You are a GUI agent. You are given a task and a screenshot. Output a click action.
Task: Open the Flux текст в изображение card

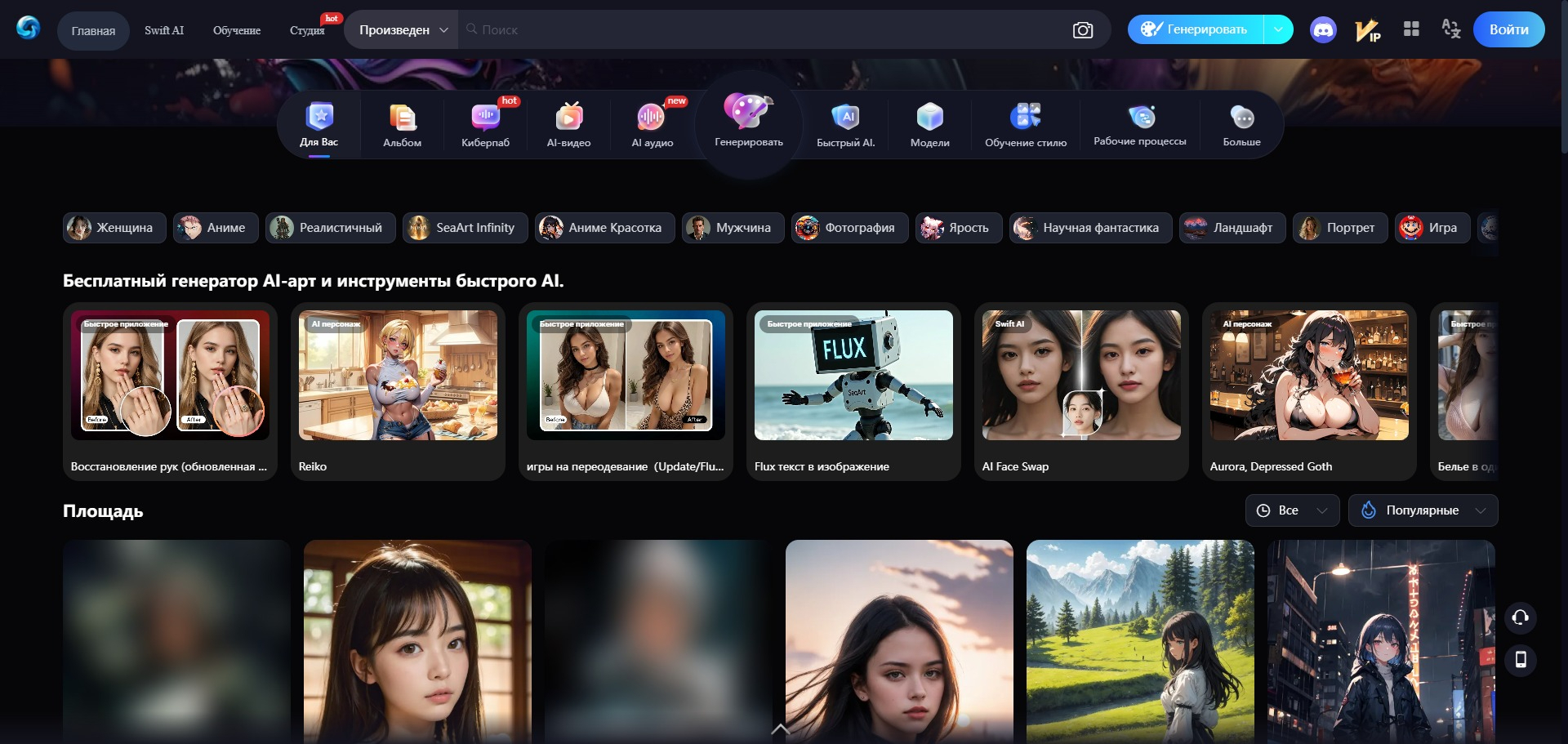click(853, 391)
